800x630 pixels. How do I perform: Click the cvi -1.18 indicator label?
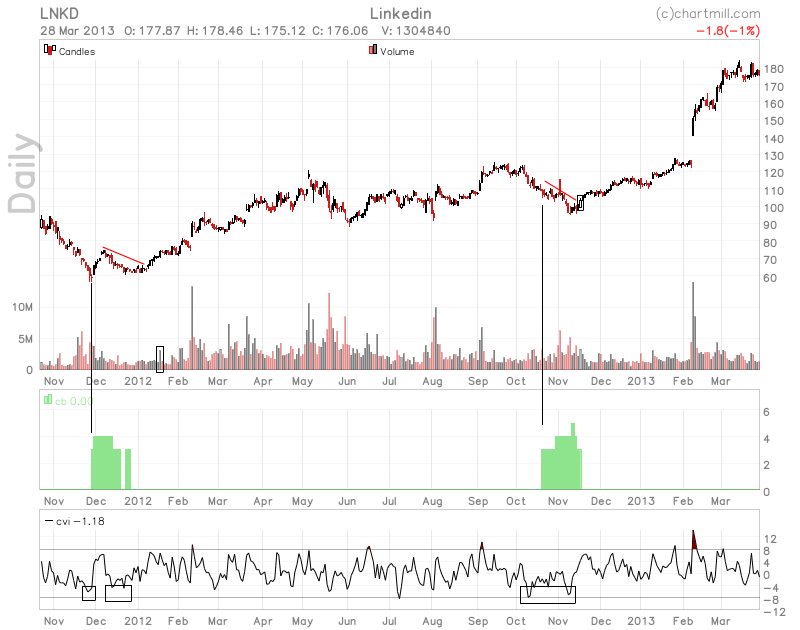coord(80,521)
